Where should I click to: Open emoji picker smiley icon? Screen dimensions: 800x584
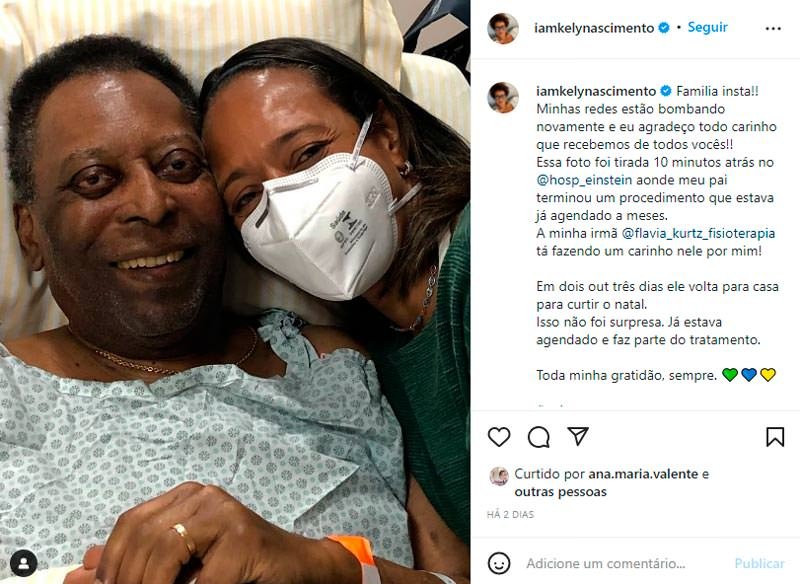pos(498,563)
